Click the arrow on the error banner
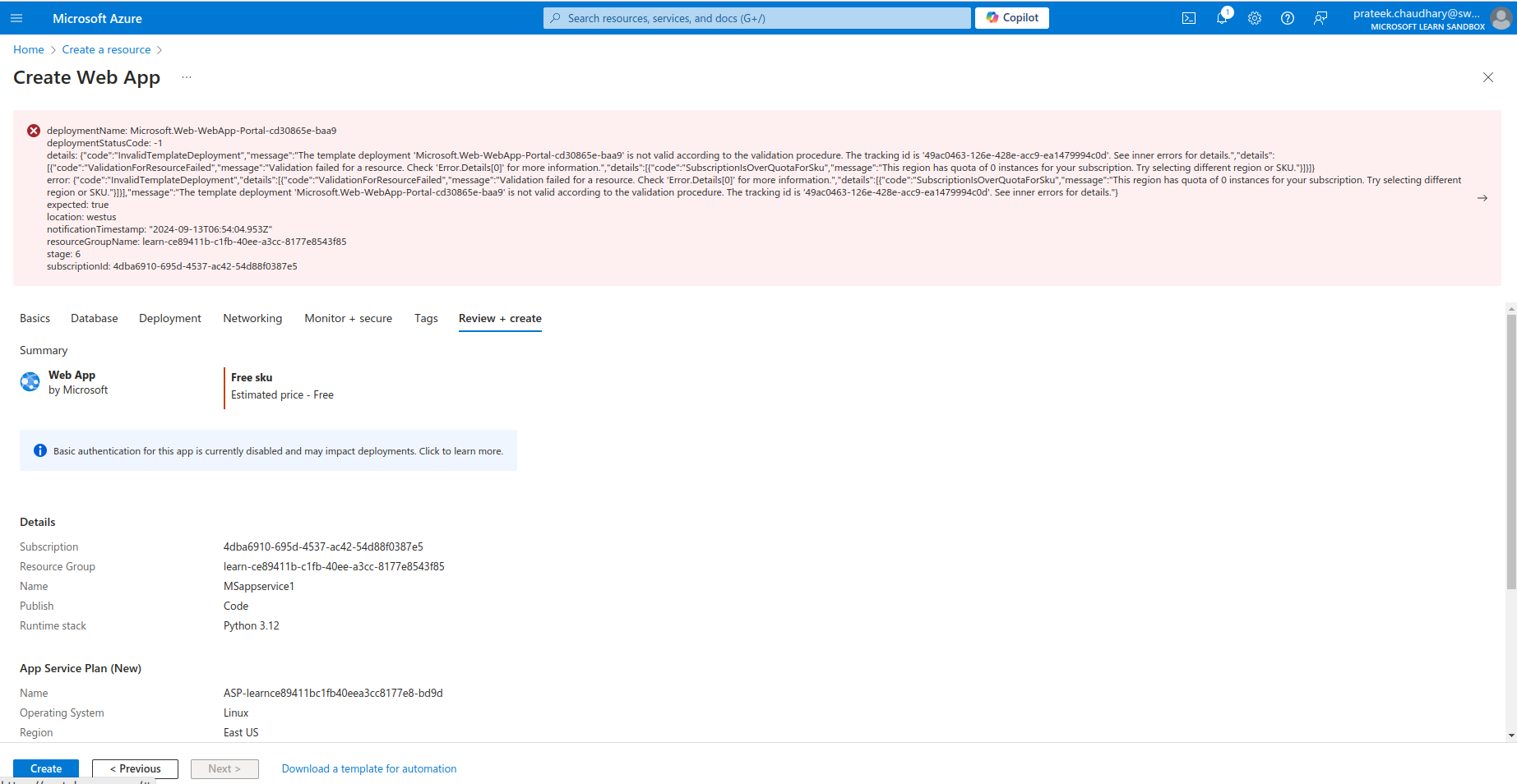 (x=1482, y=198)
